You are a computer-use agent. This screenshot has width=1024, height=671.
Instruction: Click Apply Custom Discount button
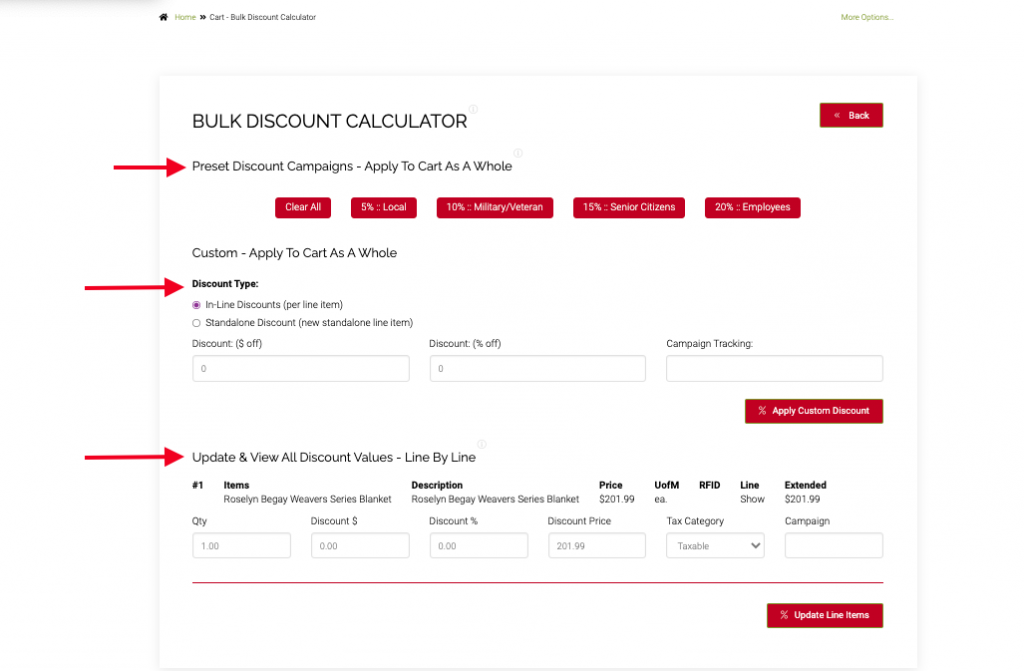pos(814,411)
